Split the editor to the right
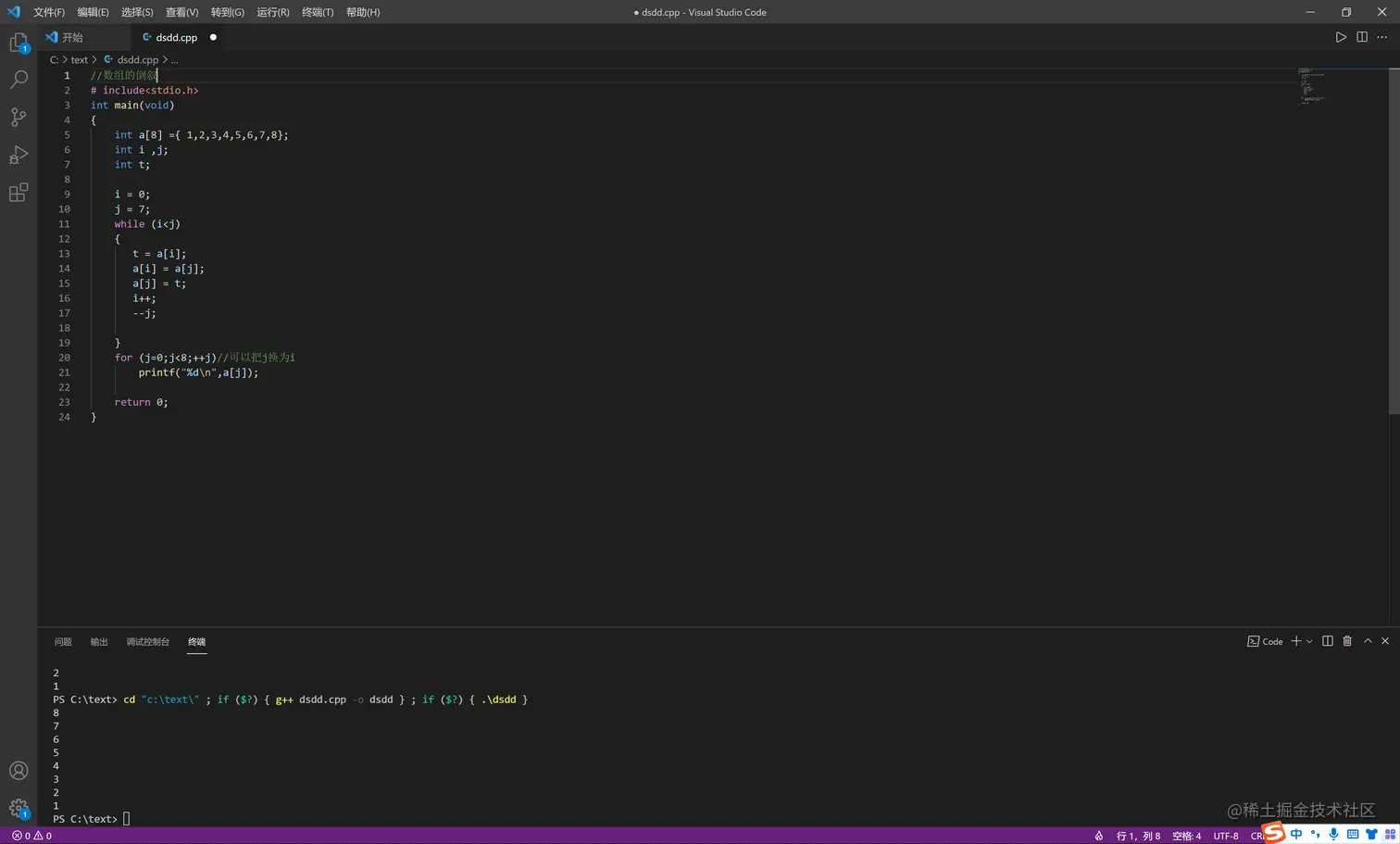 point(1362,37)
